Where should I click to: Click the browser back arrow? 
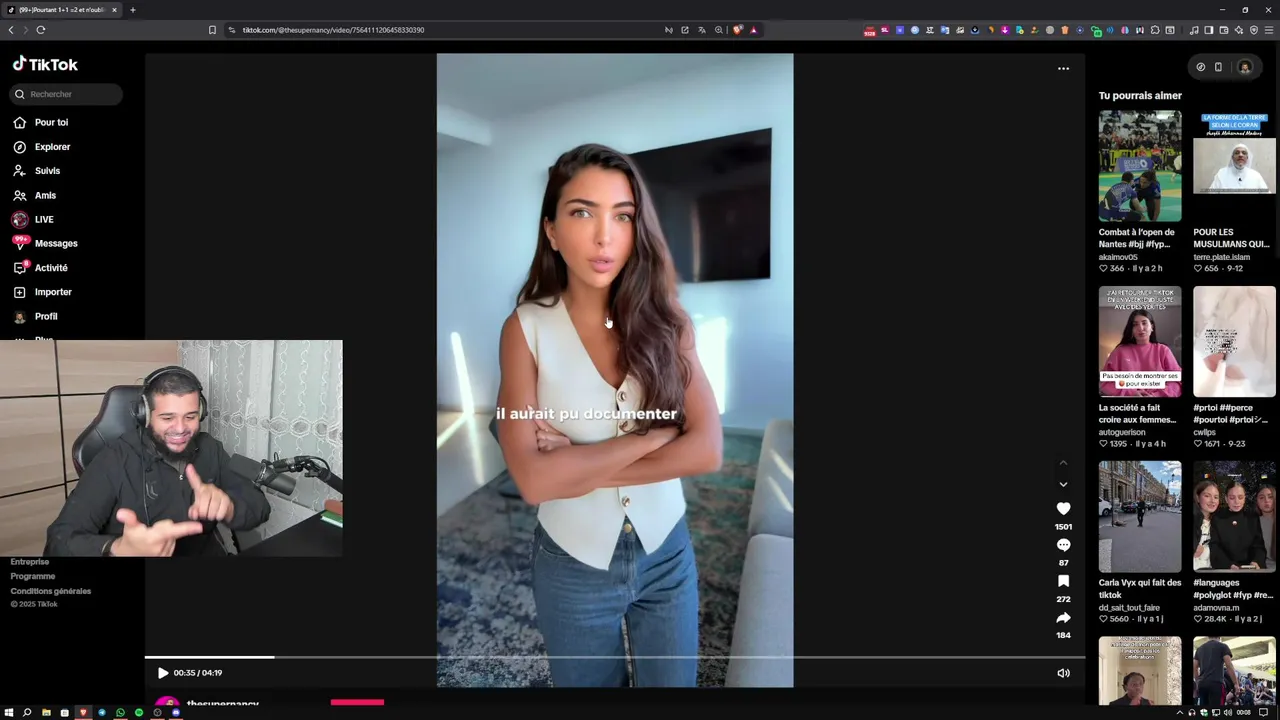click(11, 30)
